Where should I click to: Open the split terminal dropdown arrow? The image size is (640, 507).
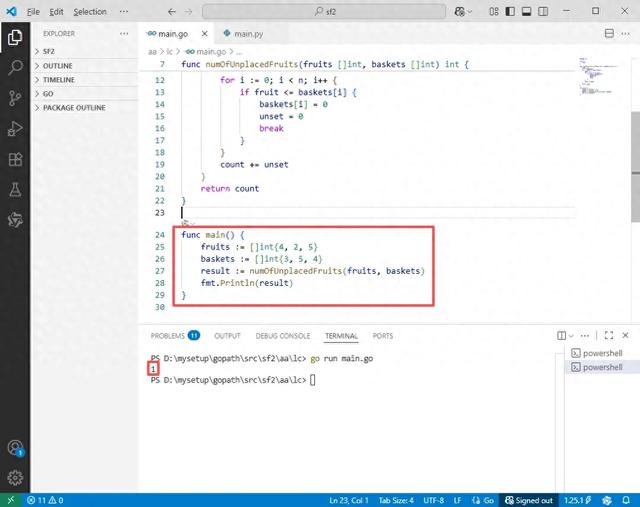pyautogui.click(x=571, y=336)
